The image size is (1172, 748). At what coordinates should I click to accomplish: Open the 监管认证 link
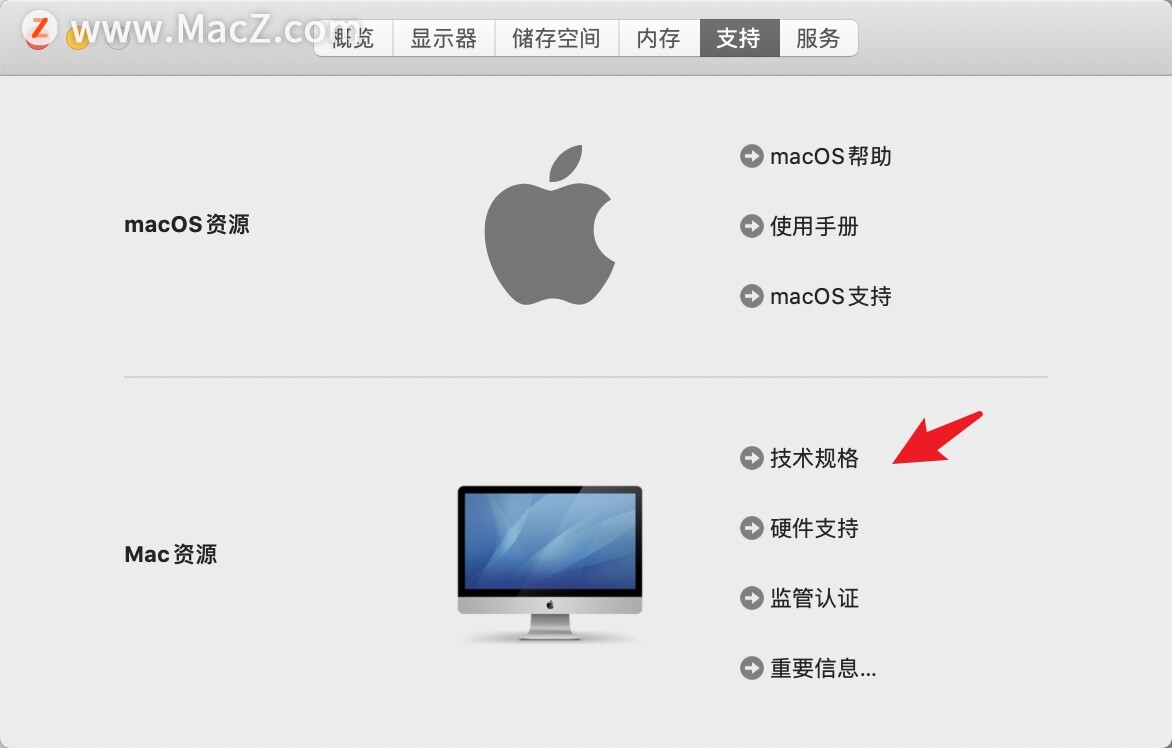(x=814, y=598)
